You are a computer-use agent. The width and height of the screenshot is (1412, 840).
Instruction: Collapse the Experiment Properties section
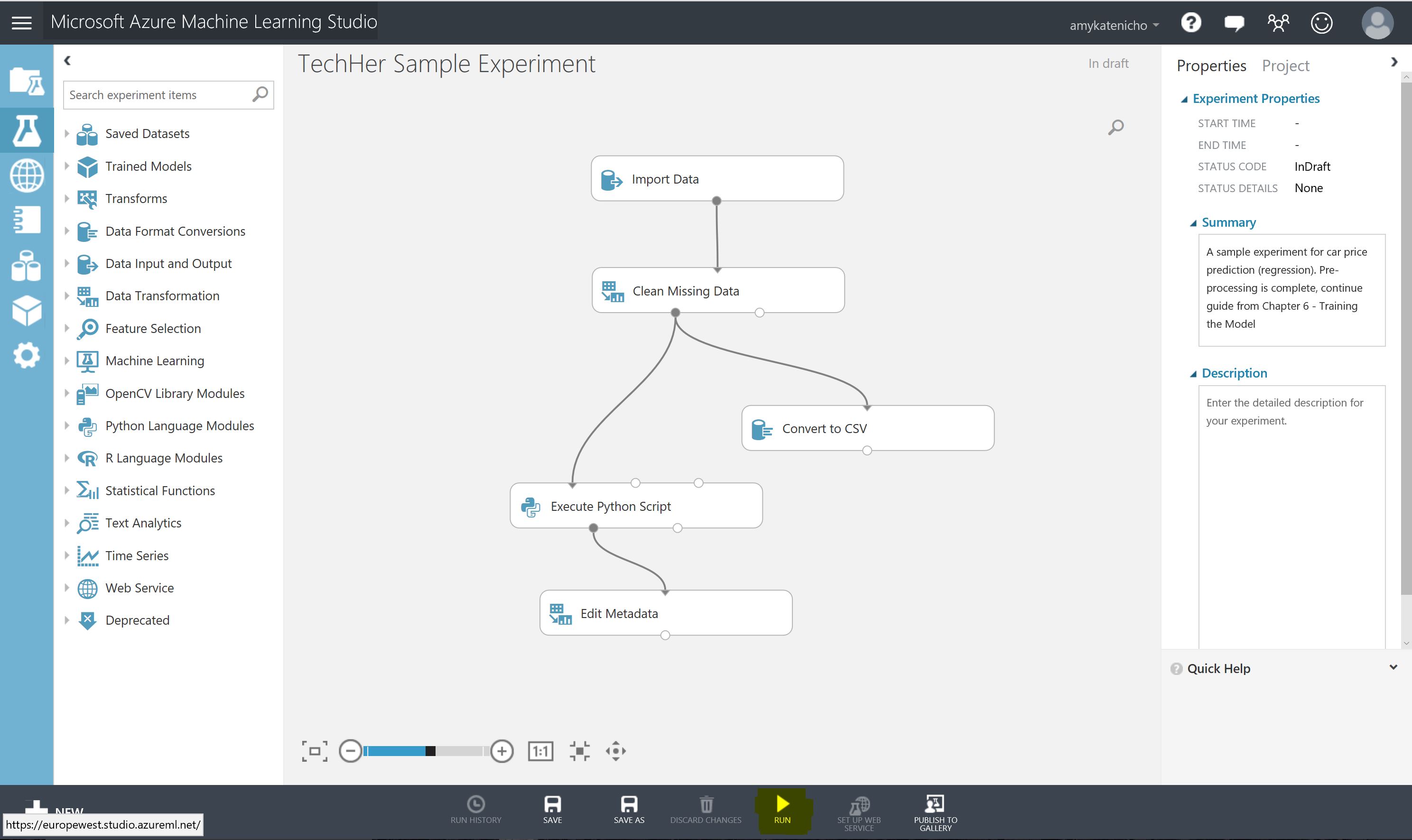(1184, 100)
